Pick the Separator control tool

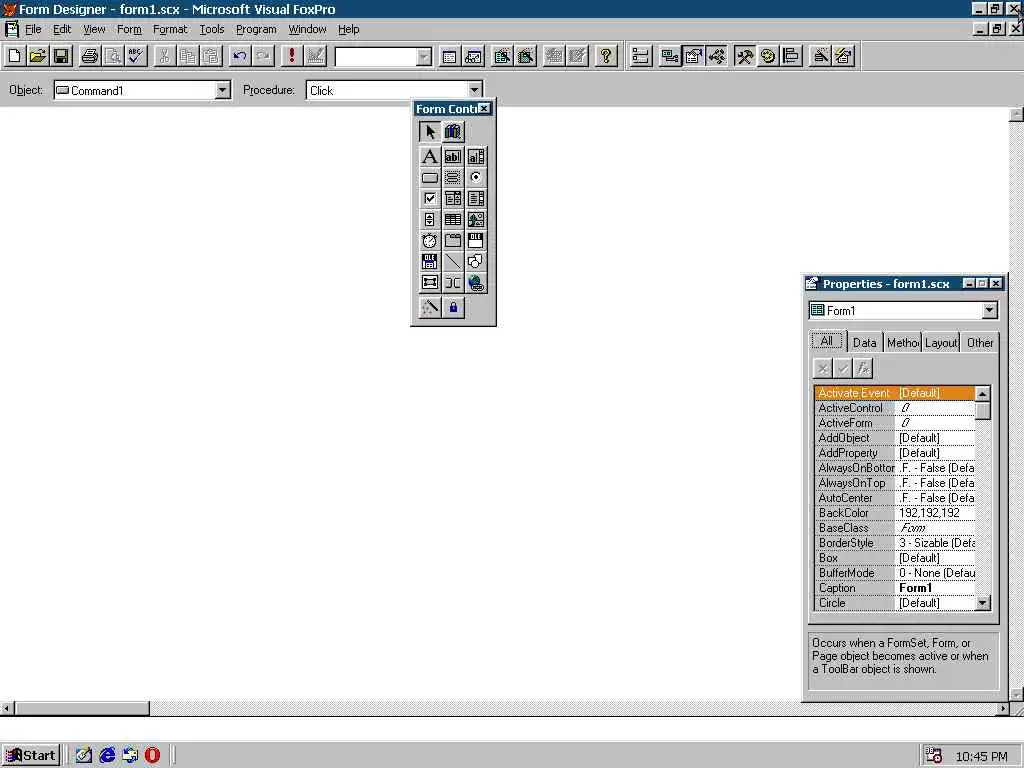click(453, 283)
